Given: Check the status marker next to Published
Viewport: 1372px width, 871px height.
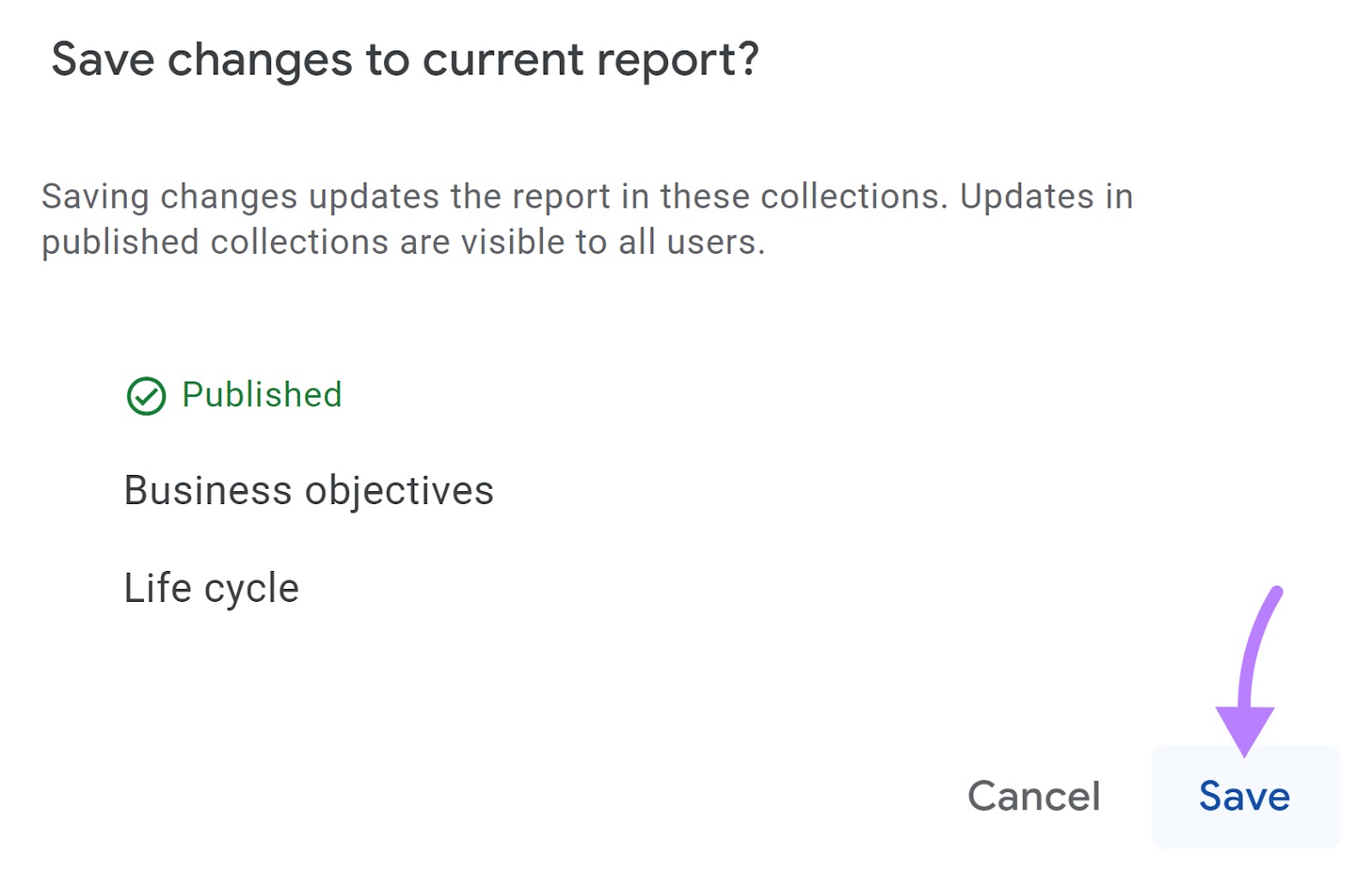Looking at the screenshot, I should (x=148, y=395).
